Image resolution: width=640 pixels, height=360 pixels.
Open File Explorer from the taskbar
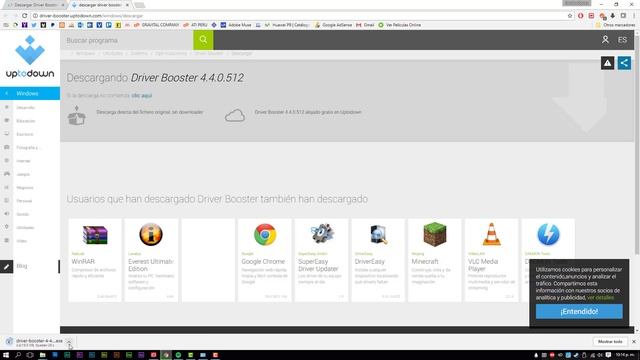tap(42, 355)
